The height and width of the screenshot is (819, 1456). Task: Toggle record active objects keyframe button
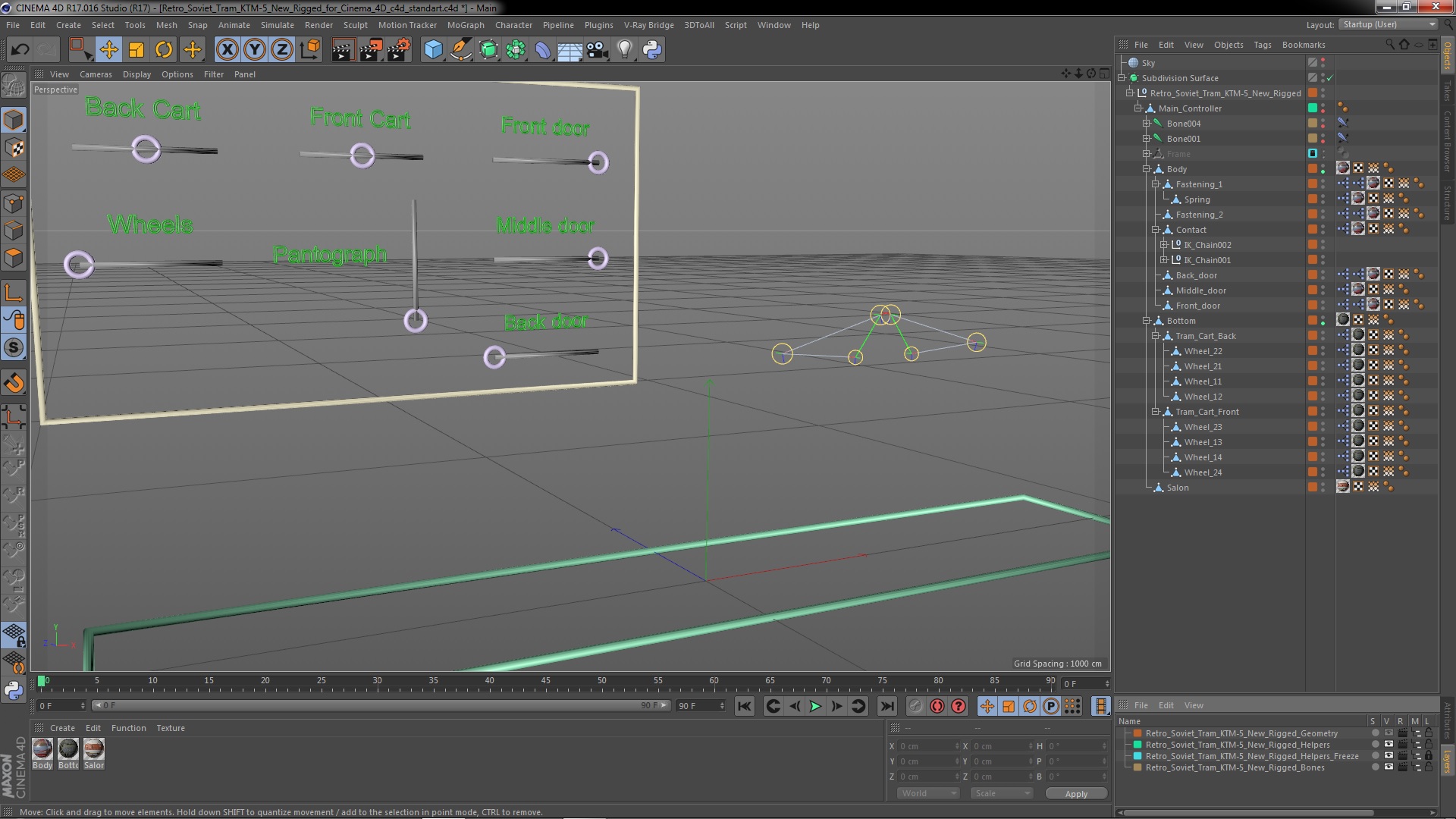[x=915, y=706]
